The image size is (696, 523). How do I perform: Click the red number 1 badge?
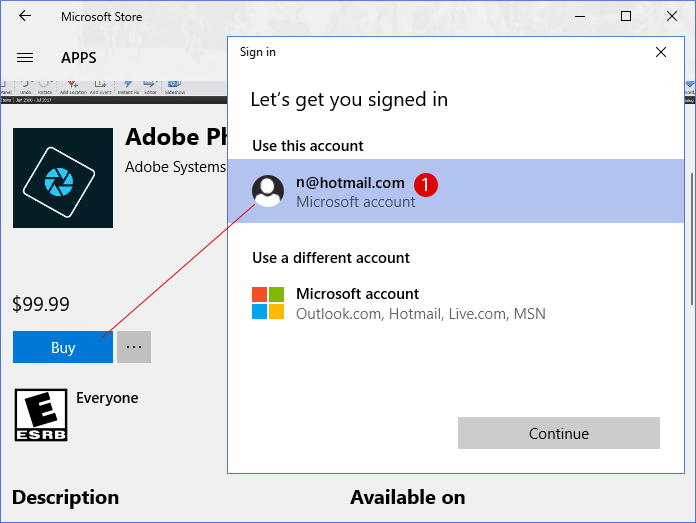pos(426,184)
